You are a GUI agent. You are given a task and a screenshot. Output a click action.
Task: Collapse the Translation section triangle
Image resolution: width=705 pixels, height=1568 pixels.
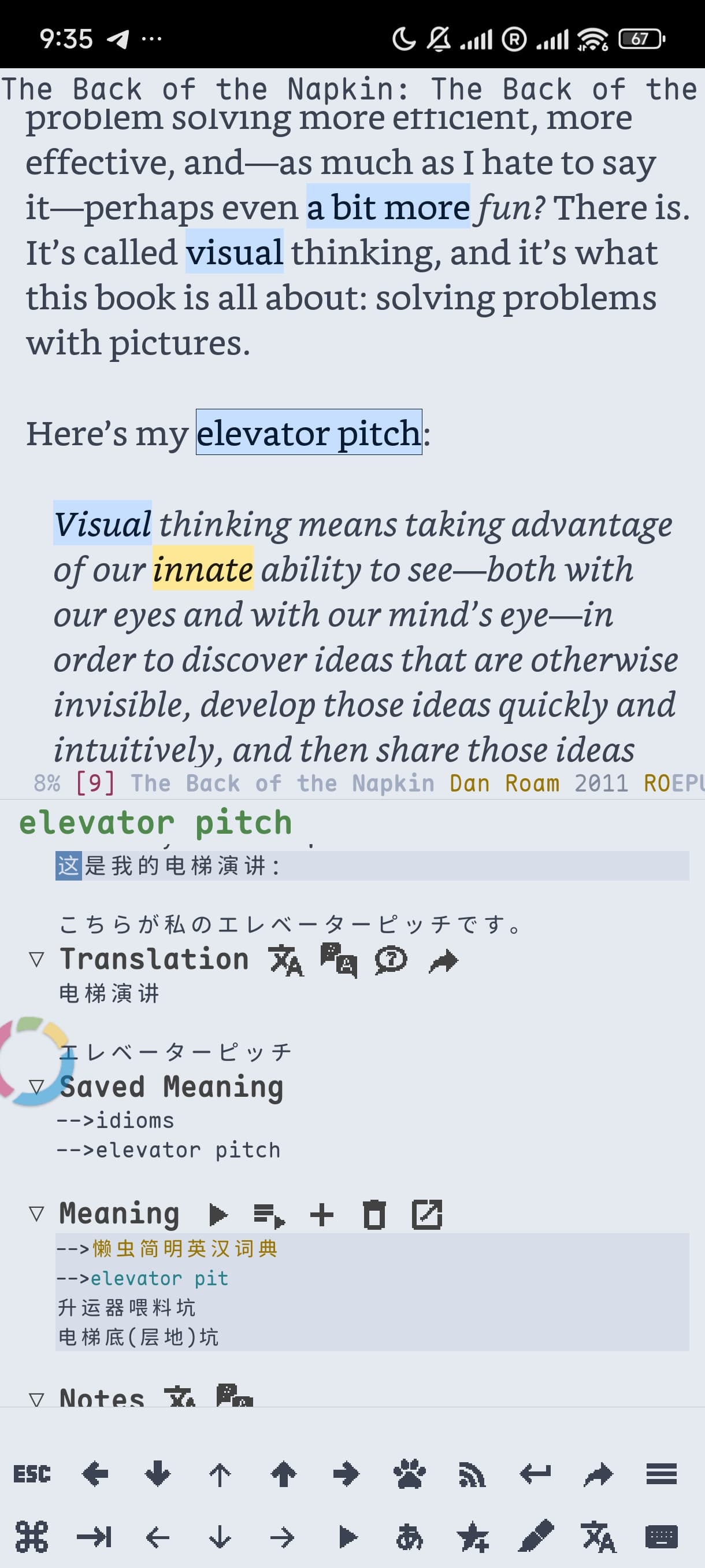coord(36,960)
